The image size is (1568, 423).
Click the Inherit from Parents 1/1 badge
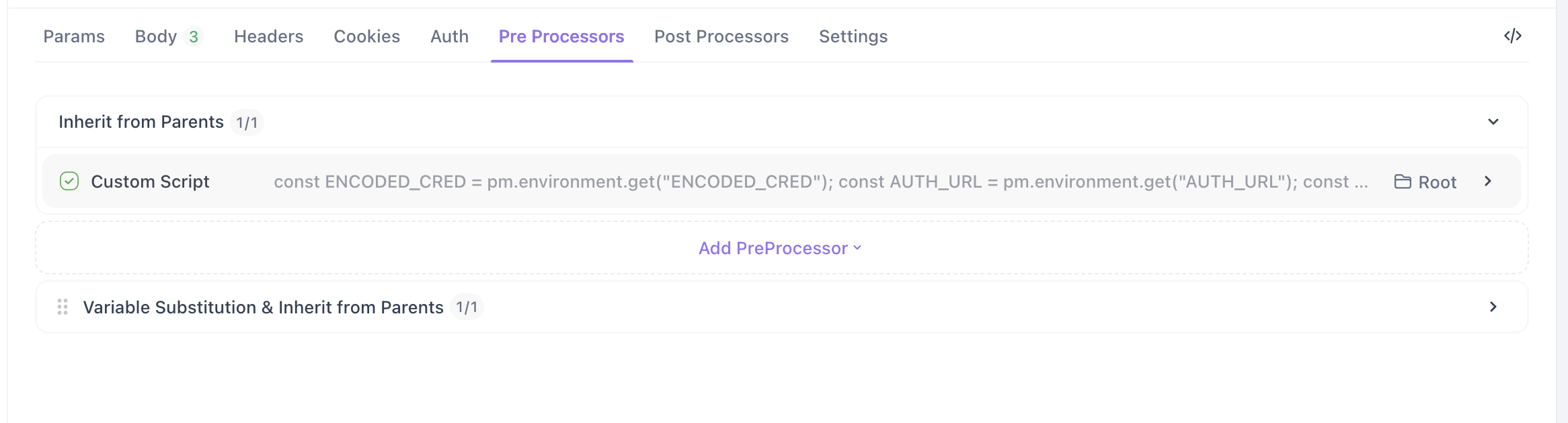pyautogui.click(x=247, y=122)
